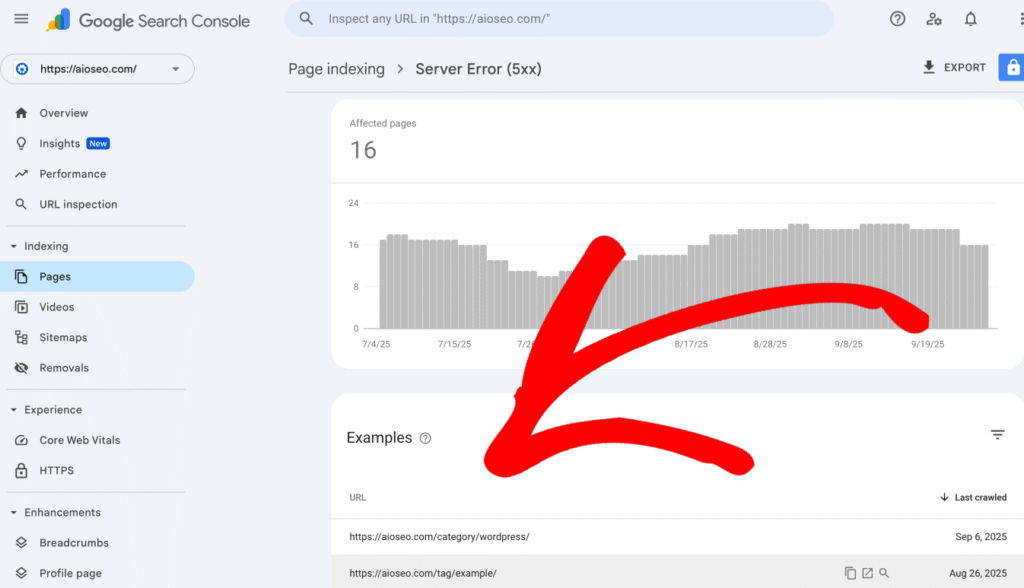The image size is (1024, 588).
Task: Collapse the Experience section
Action: click(14, 410)
